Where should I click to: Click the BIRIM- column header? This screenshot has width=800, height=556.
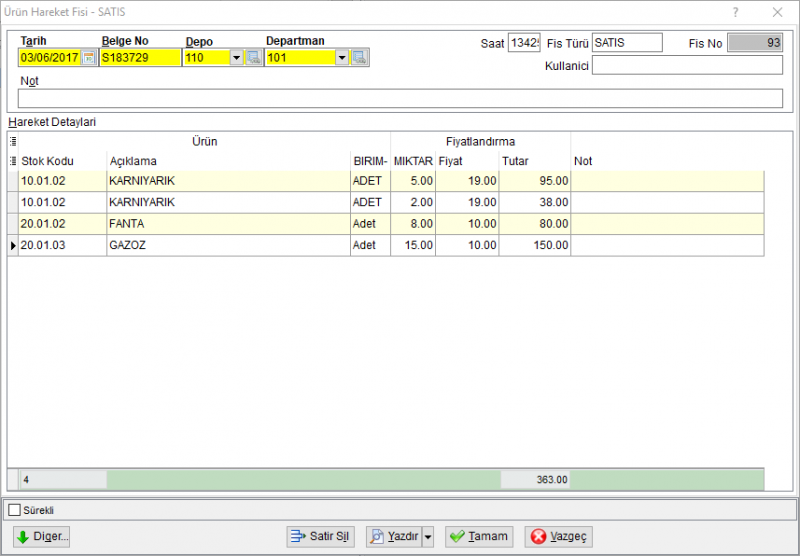pyautogui.click(x=370, y=161)
